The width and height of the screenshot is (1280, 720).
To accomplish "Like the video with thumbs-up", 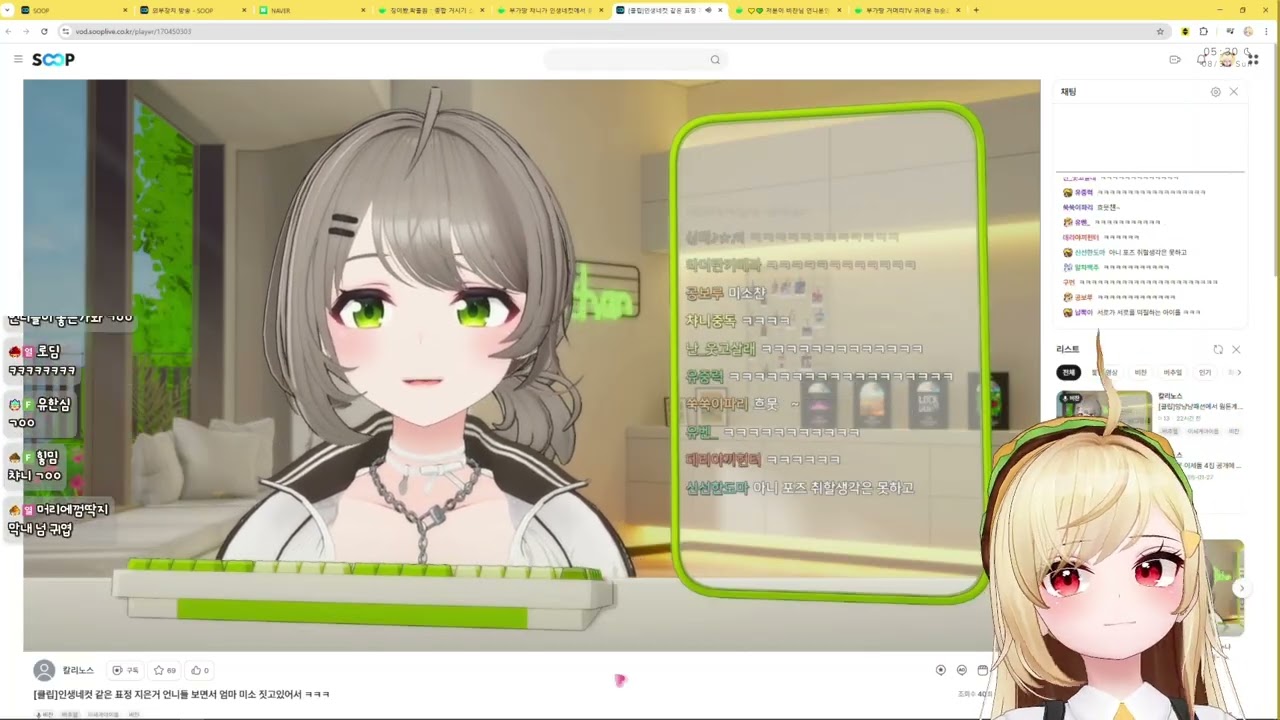I will click(200, 670).
